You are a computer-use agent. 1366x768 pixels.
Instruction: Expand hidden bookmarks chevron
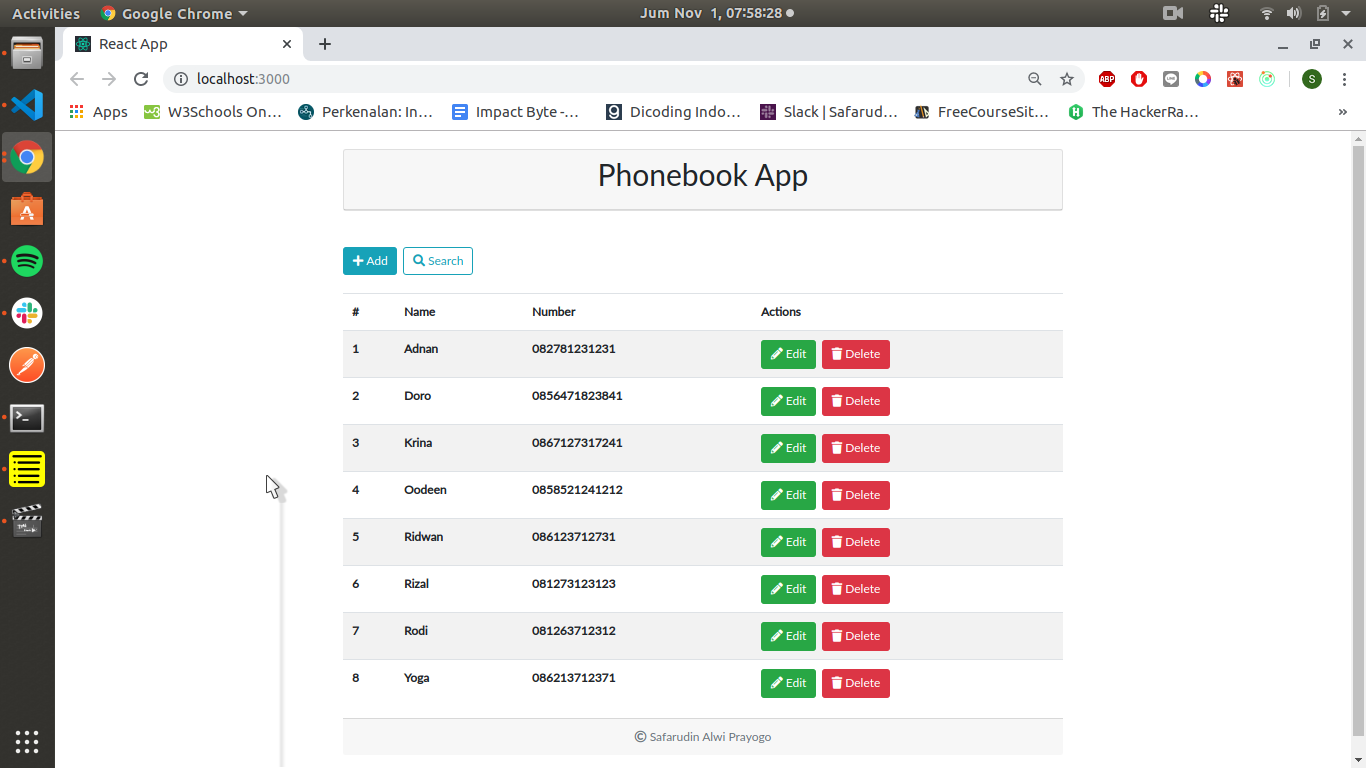click(x=1342, y=112)
